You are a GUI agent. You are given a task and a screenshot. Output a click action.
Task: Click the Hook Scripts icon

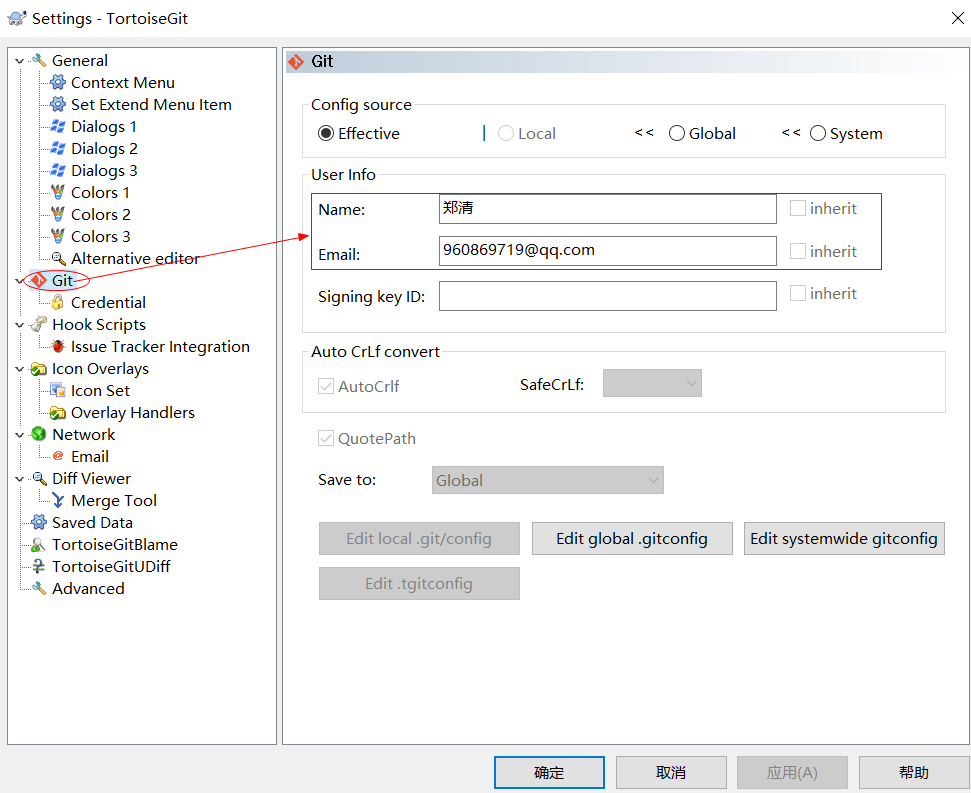pos(39,324)
